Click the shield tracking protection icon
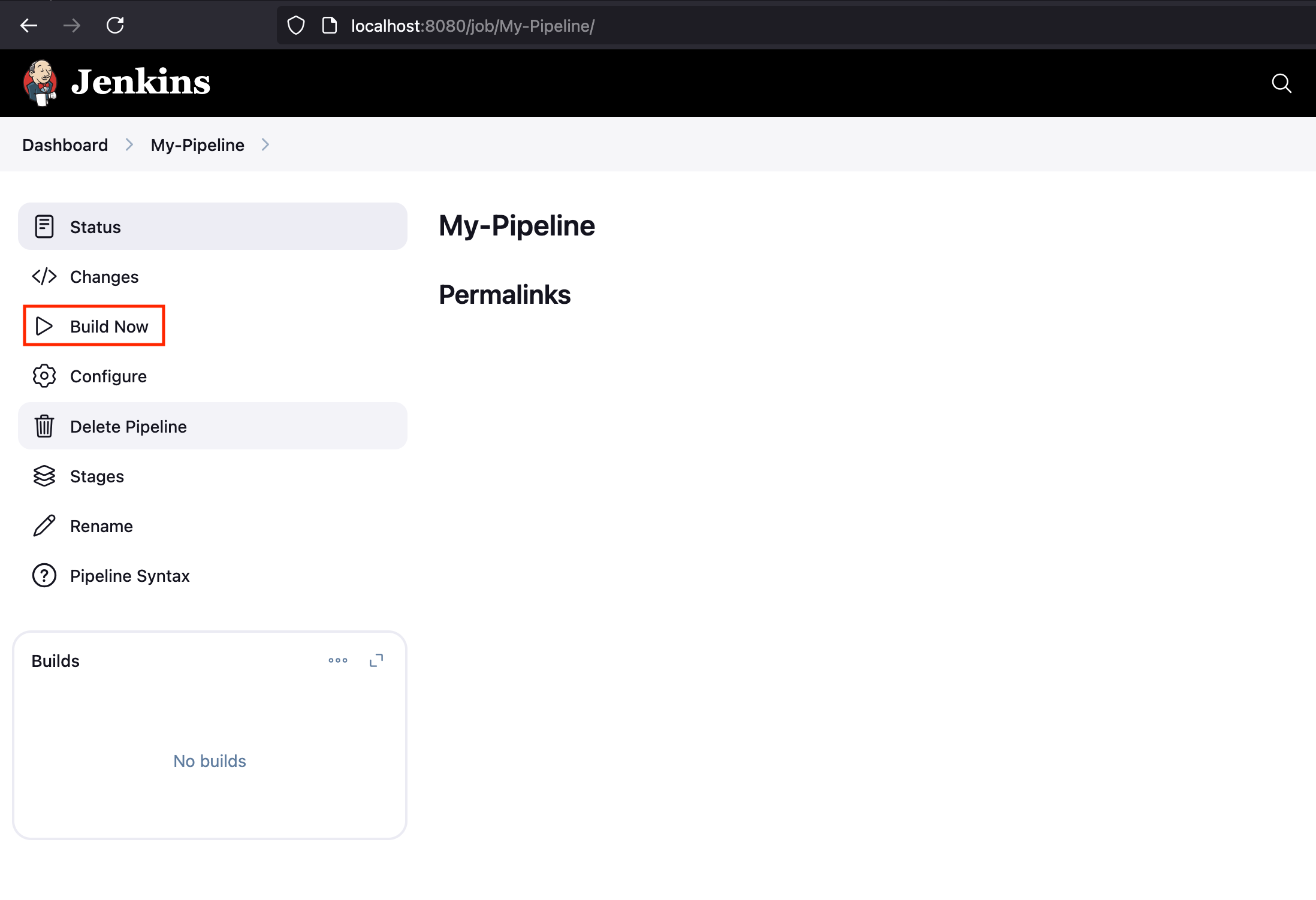Screen dimensions: 1316x900 click(x=296, y=26)
